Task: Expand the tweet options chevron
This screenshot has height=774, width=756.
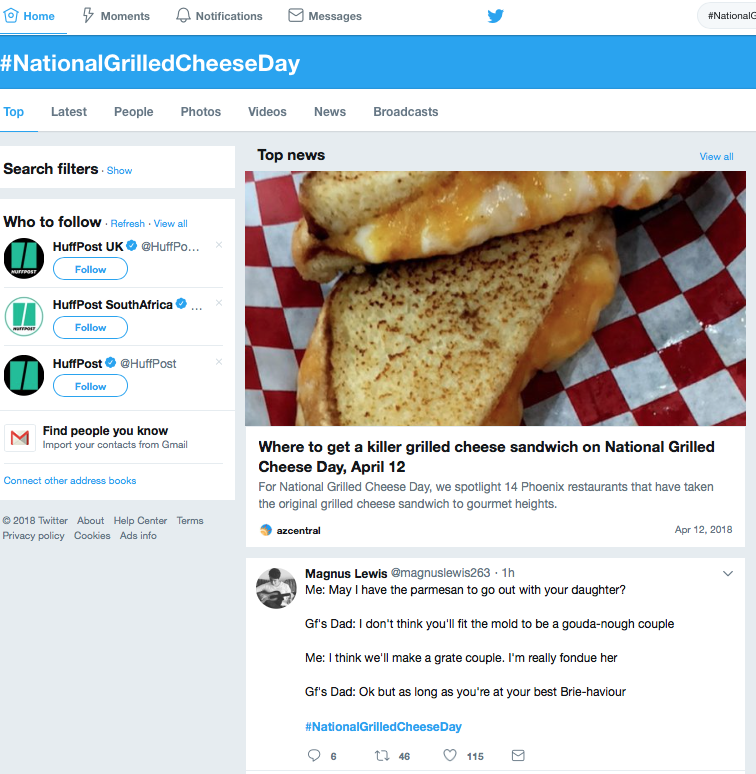Action: pyautogui.click(x=727, y=574)
